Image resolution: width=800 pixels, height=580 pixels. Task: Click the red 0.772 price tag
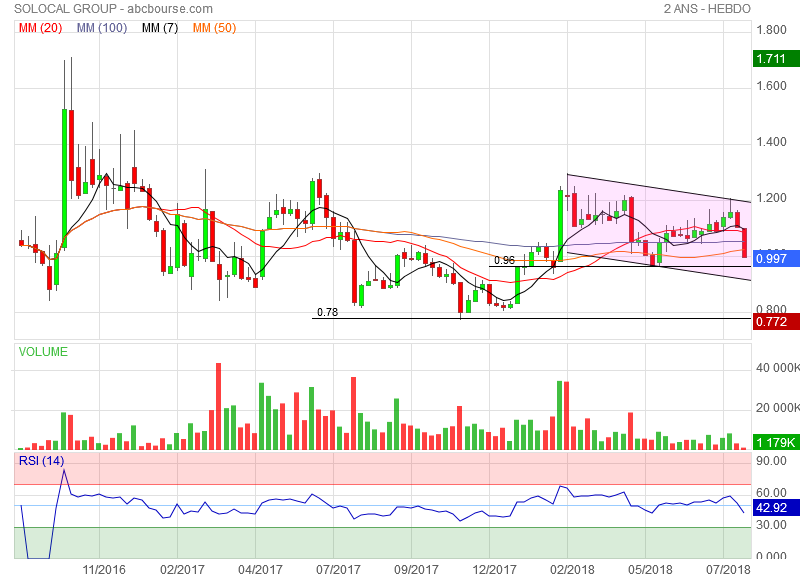(776, 322)
